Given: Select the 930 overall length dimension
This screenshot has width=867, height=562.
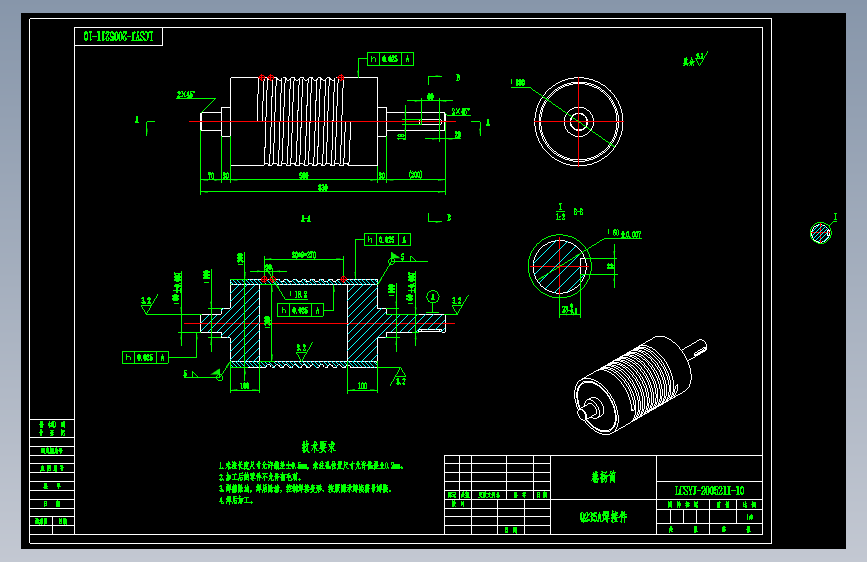Looking at the screenshot, I should point(323,188).
